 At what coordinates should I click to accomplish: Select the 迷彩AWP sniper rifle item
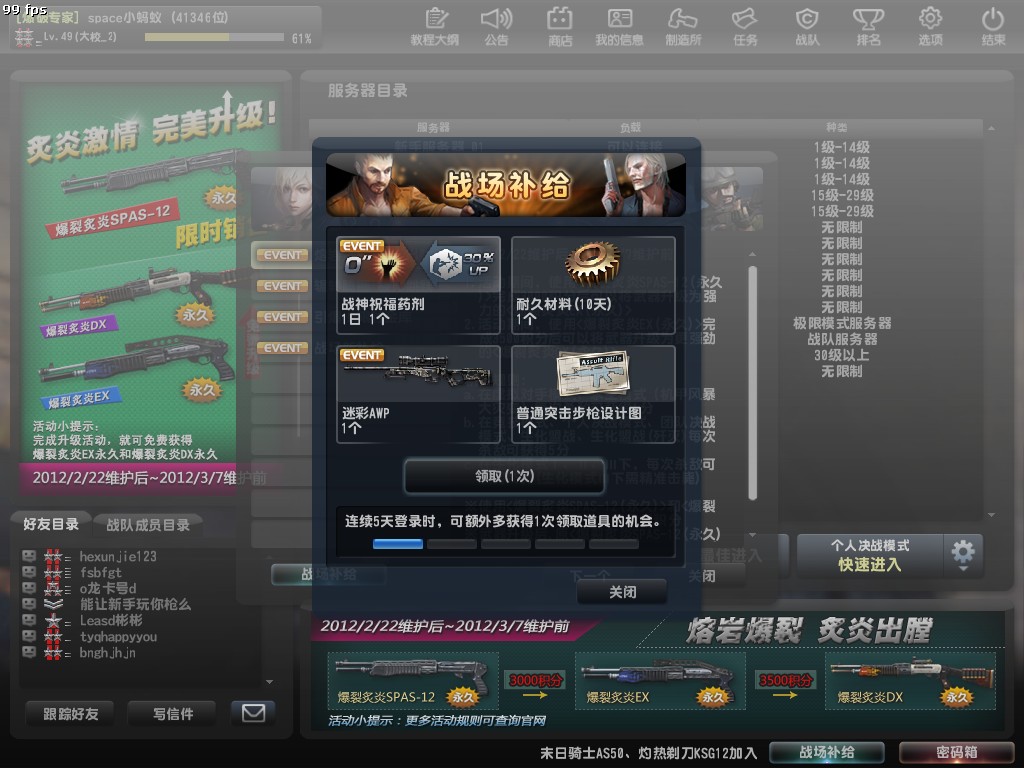pyautogui.click(x=419, y=394)
